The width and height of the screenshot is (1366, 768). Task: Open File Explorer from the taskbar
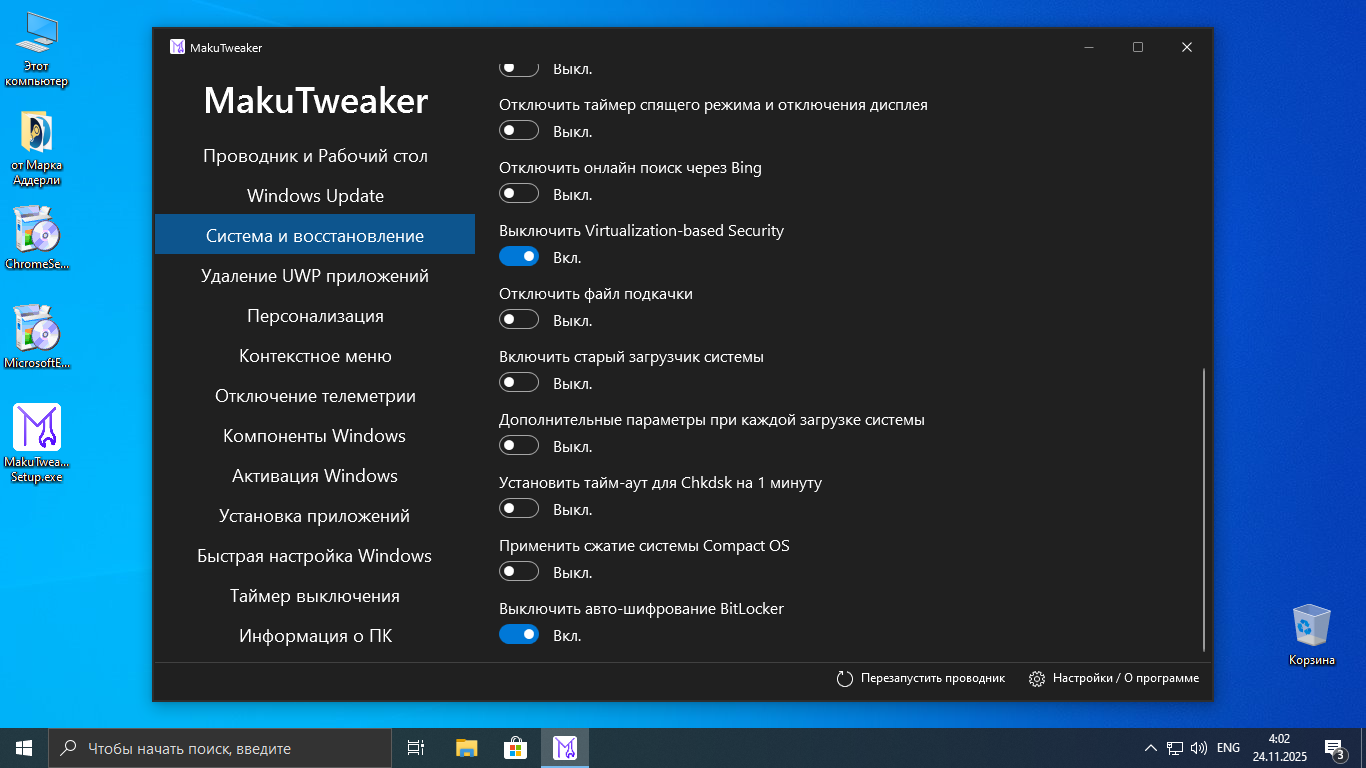pyautogui.click(x=466, y=748)
